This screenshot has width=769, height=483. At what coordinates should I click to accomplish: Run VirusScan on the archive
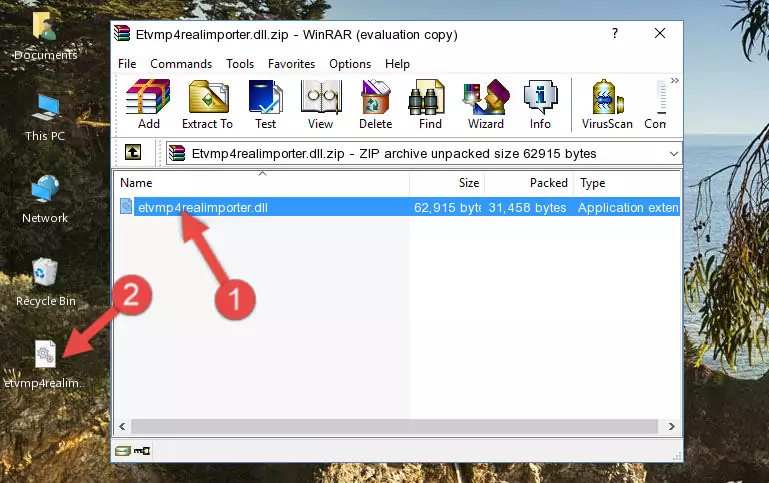607,104
